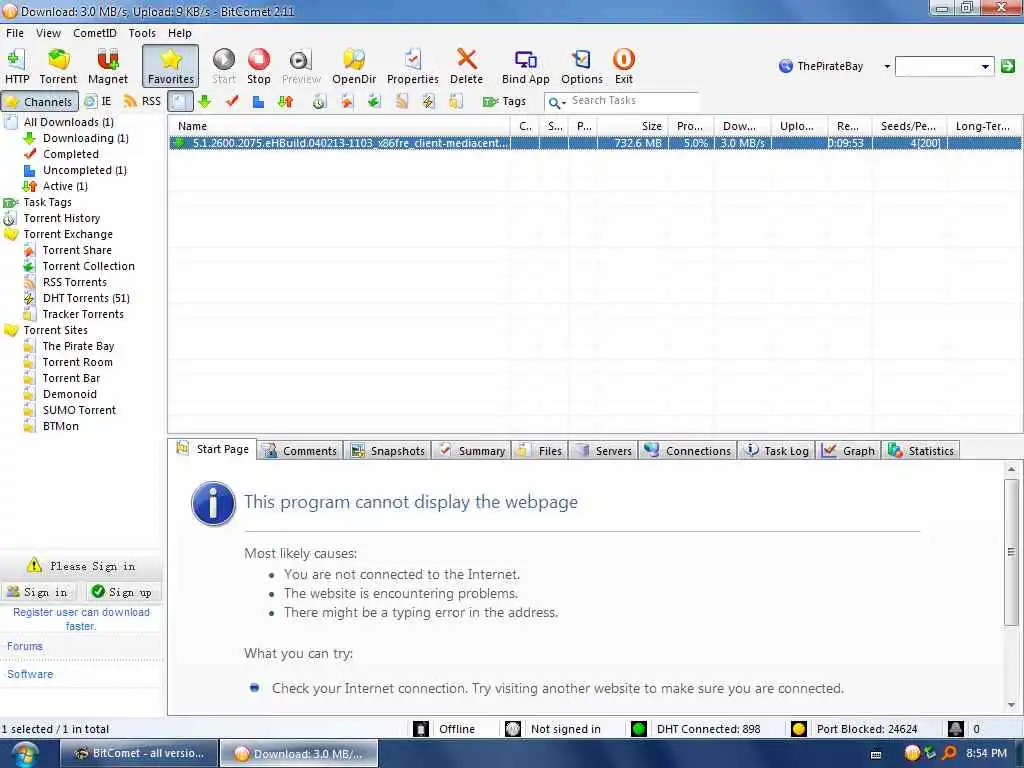Open the Software link
Image resolution: width=1024 pixels, height=768 pixels.
point(30,674)
